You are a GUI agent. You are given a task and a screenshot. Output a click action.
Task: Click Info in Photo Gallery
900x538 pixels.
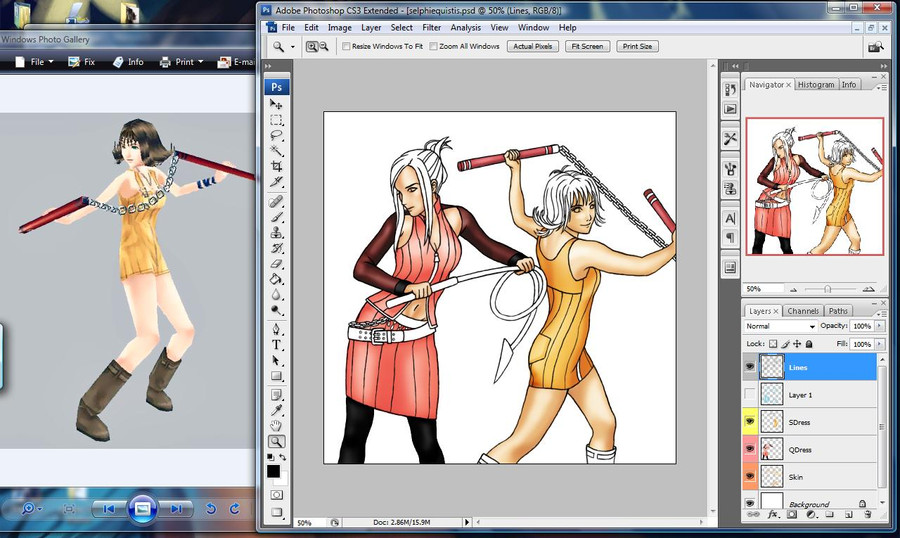tap(129, 61)
